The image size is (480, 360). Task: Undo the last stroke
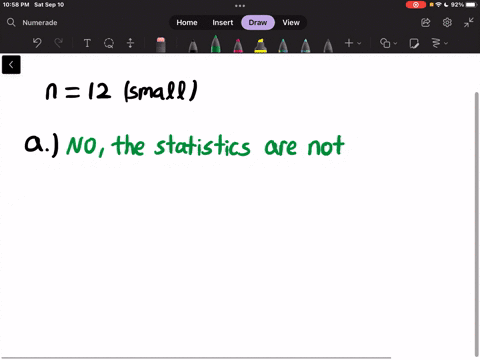point(37,43)
